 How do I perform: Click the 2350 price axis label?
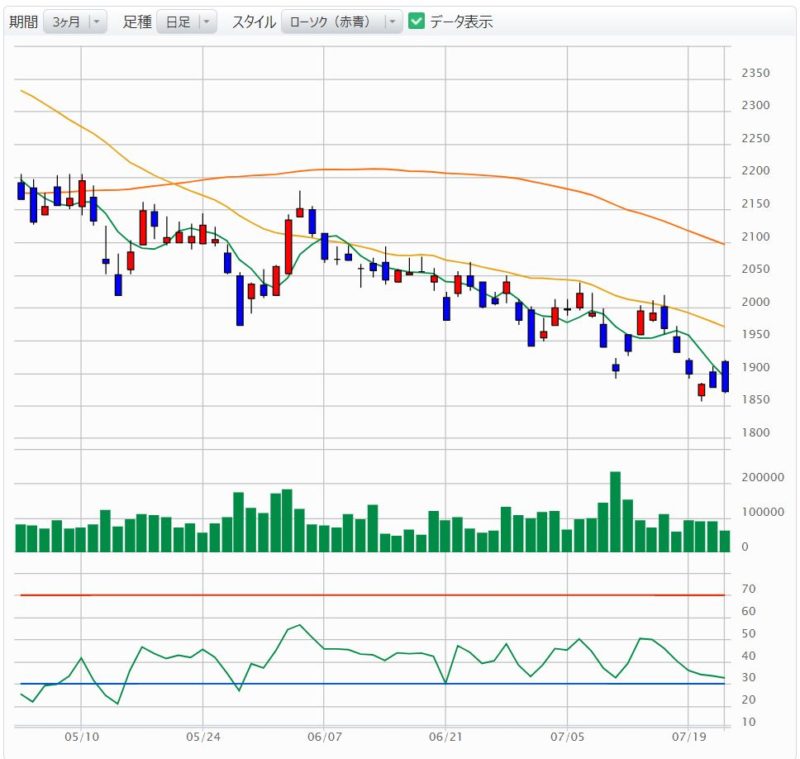756,73
